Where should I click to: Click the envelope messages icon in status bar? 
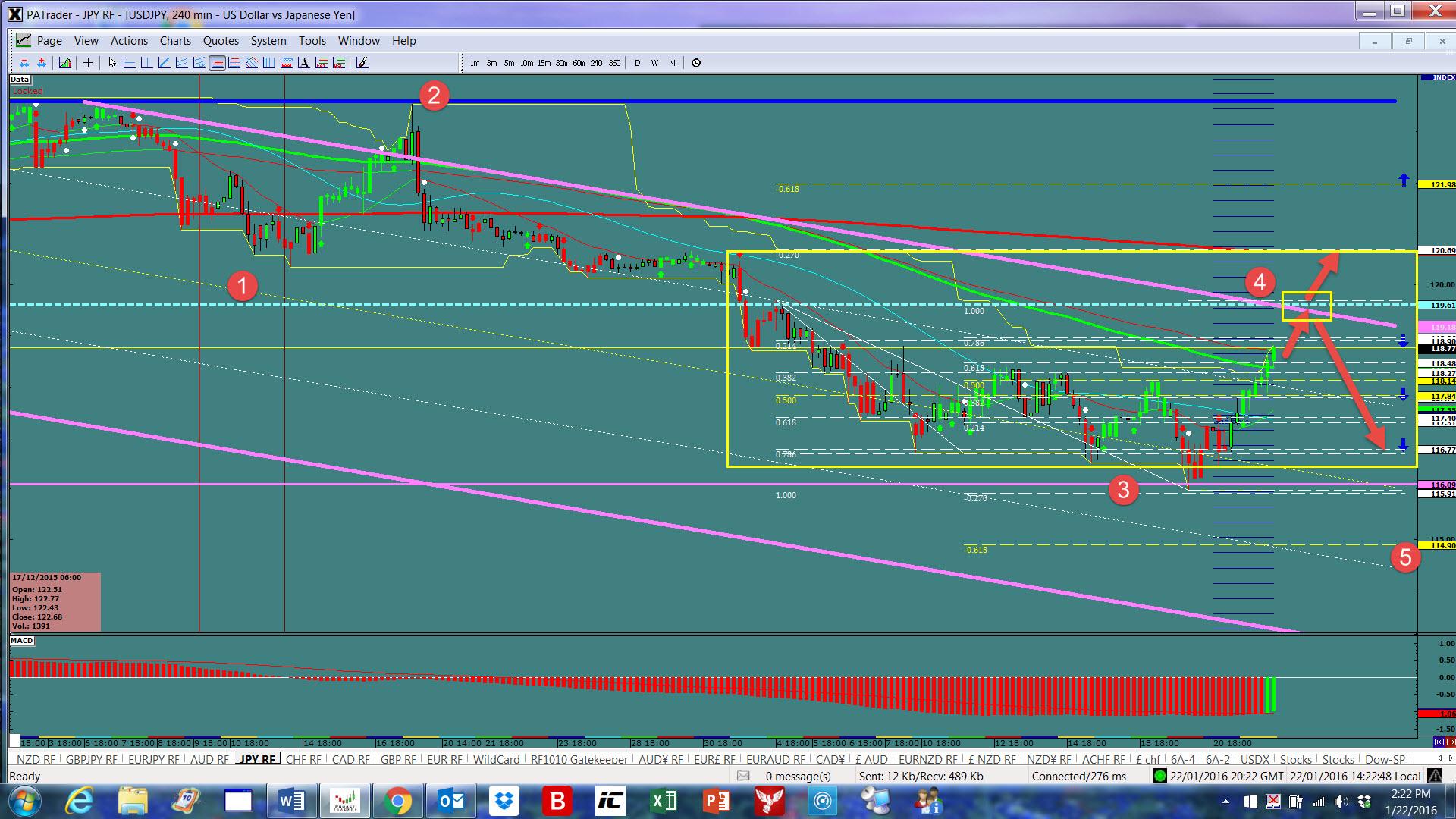click(743, 776)
